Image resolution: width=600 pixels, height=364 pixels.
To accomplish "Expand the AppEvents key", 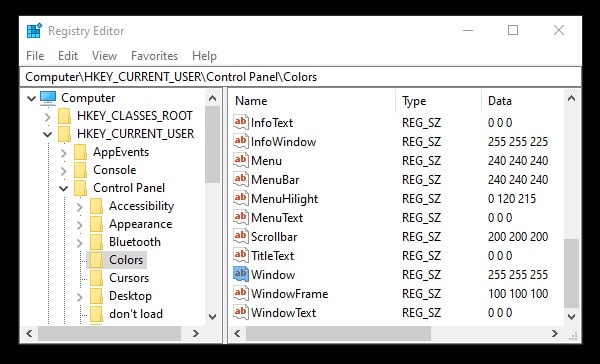I will pyautogui.click(x=64, y=152).
